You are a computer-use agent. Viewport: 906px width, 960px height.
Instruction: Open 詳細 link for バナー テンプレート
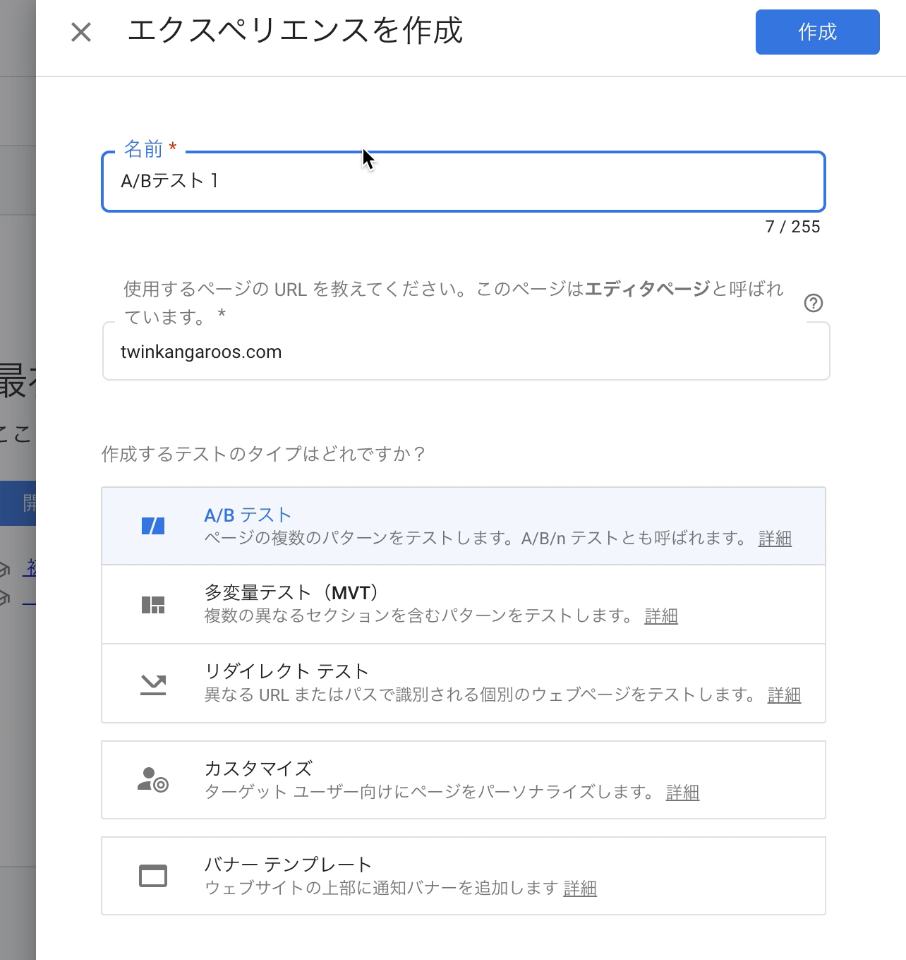tap(580, 888)
